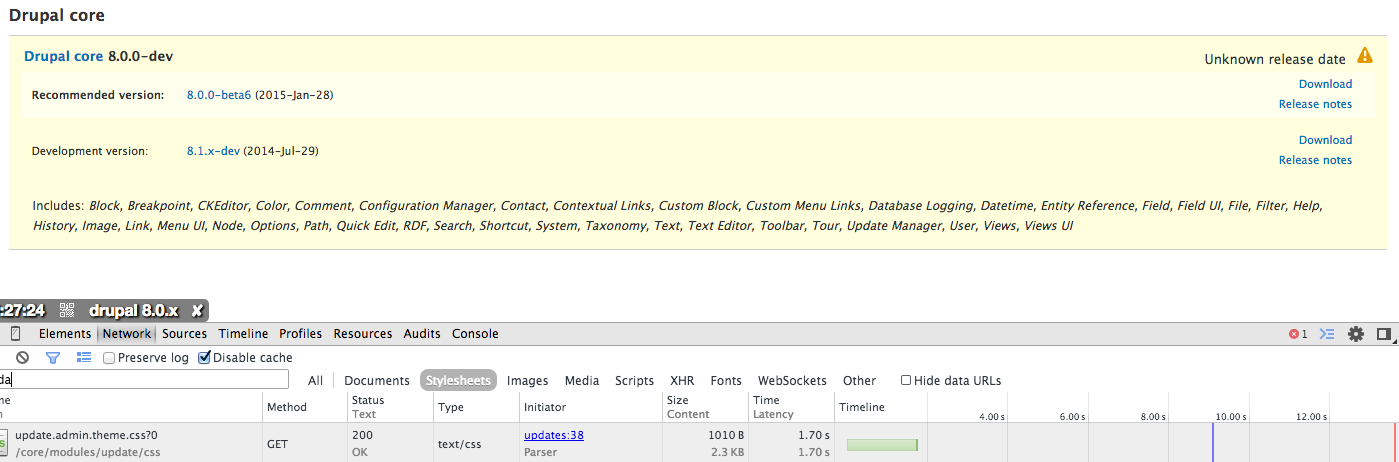This screenshot has height=462, width=1399.
Task: Click the Unknown release date text
Action: tap(1275, 59)
